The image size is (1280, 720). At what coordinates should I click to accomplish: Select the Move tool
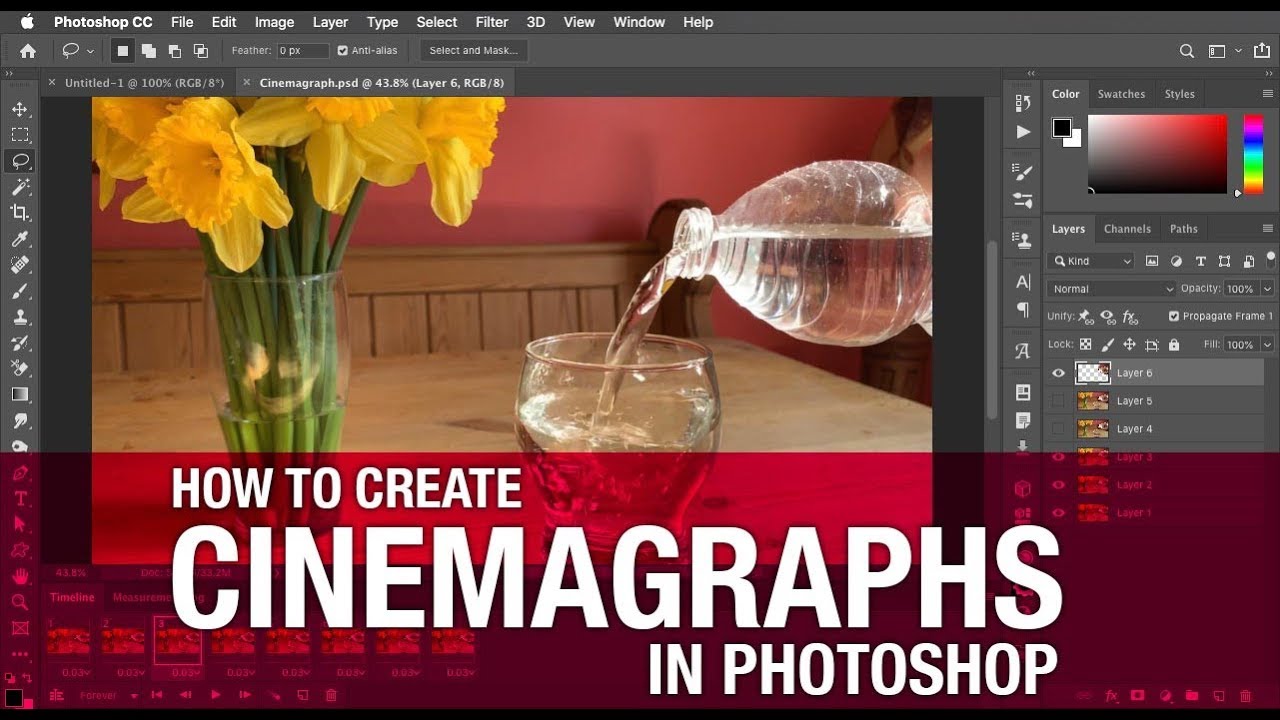20,109
